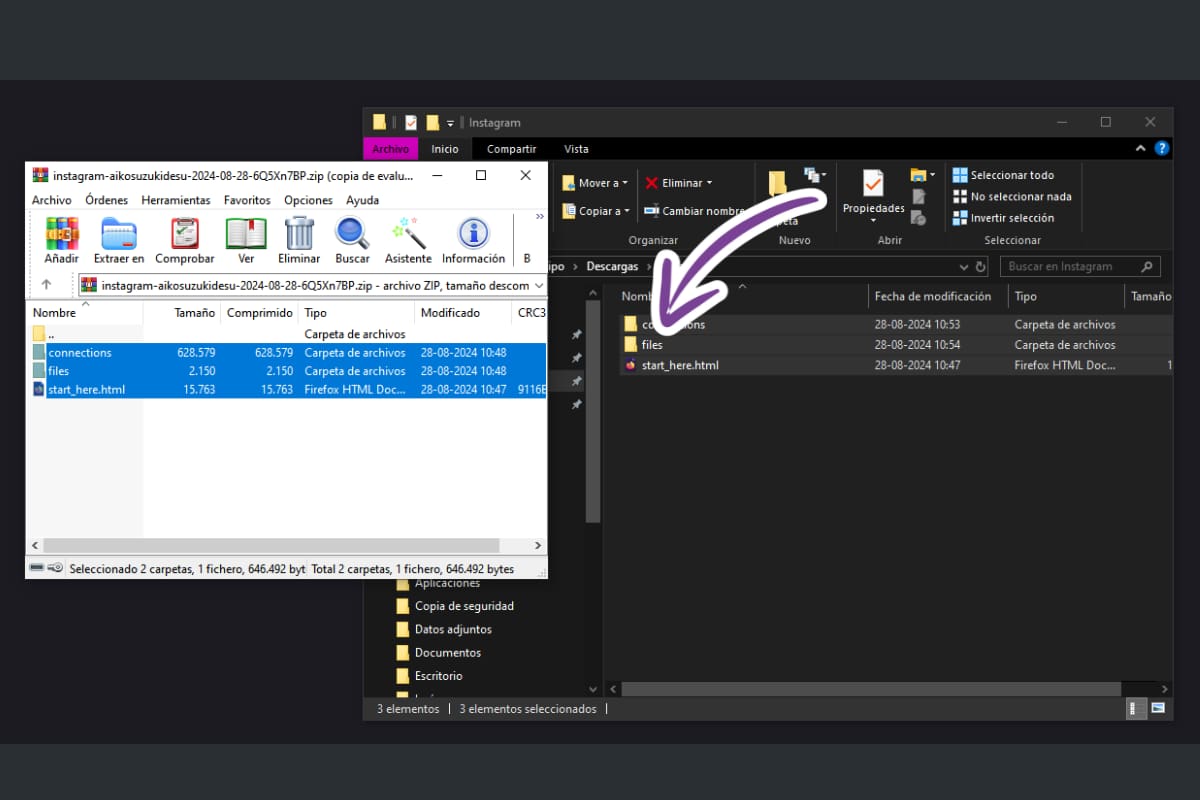Sort WinRAR list by Comprimido column
This screenshot has width=1200, height=800.
click(260, 312)
